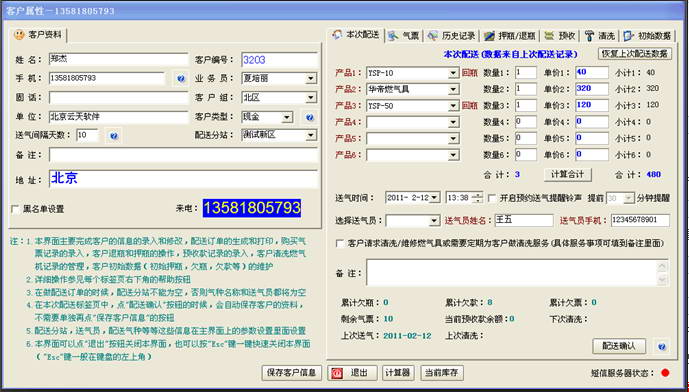The image size is (689, 392).
Task: Expand the empty 产品6 dropdown
Action: point(453,155)
